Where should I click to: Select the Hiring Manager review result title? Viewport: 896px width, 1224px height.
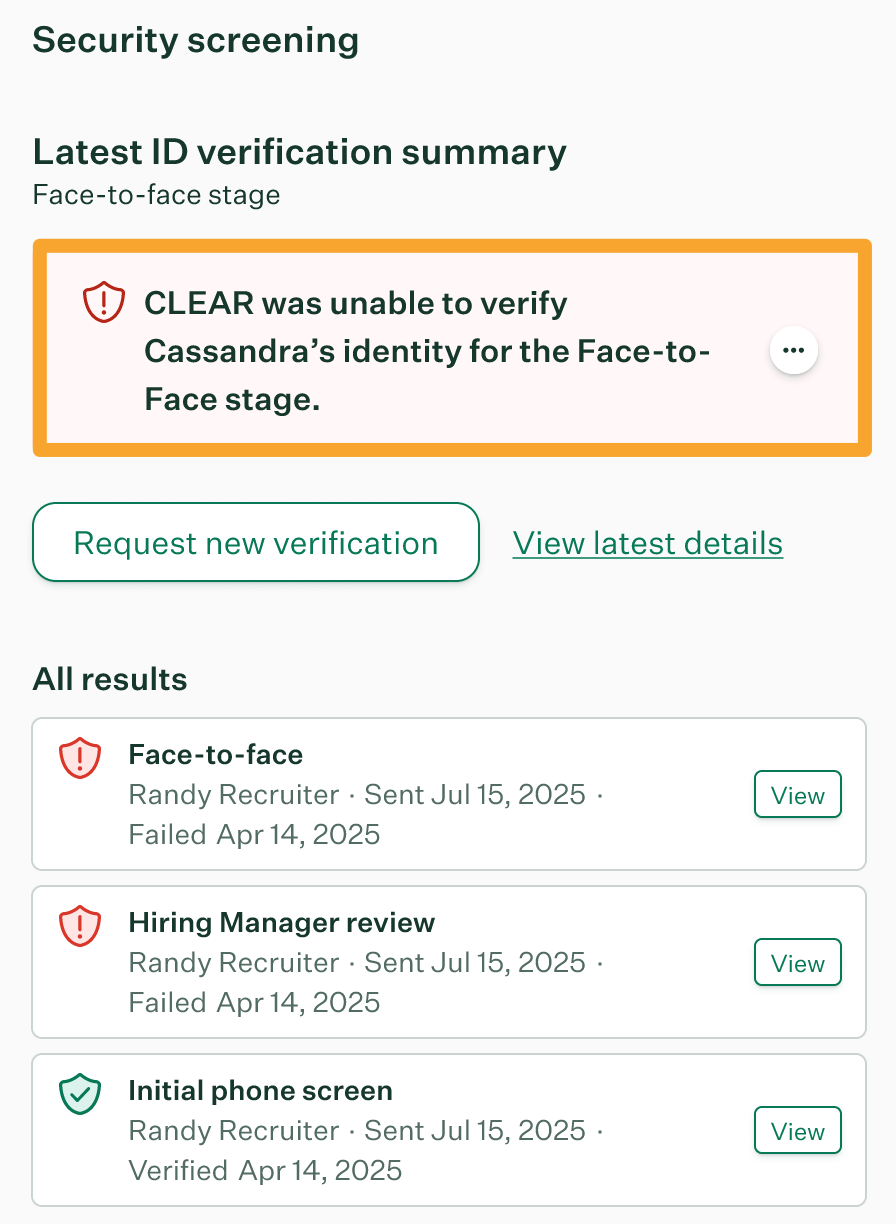tap(281, 922)
